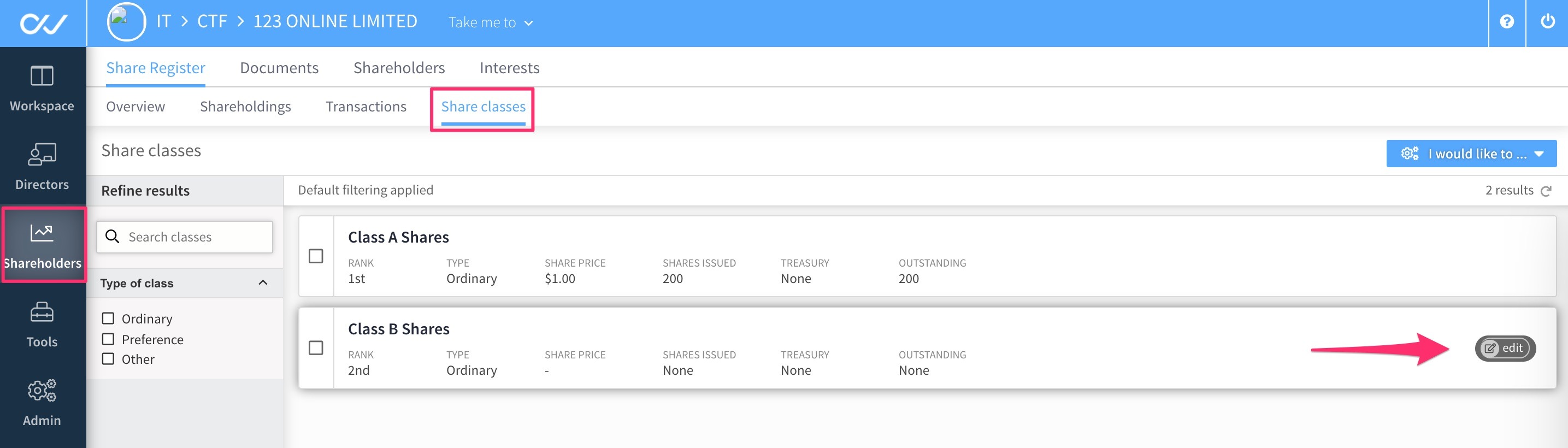Click the IT breadcrumb link
This screenshot has height=448, width=1568.
tap(163, 22)
